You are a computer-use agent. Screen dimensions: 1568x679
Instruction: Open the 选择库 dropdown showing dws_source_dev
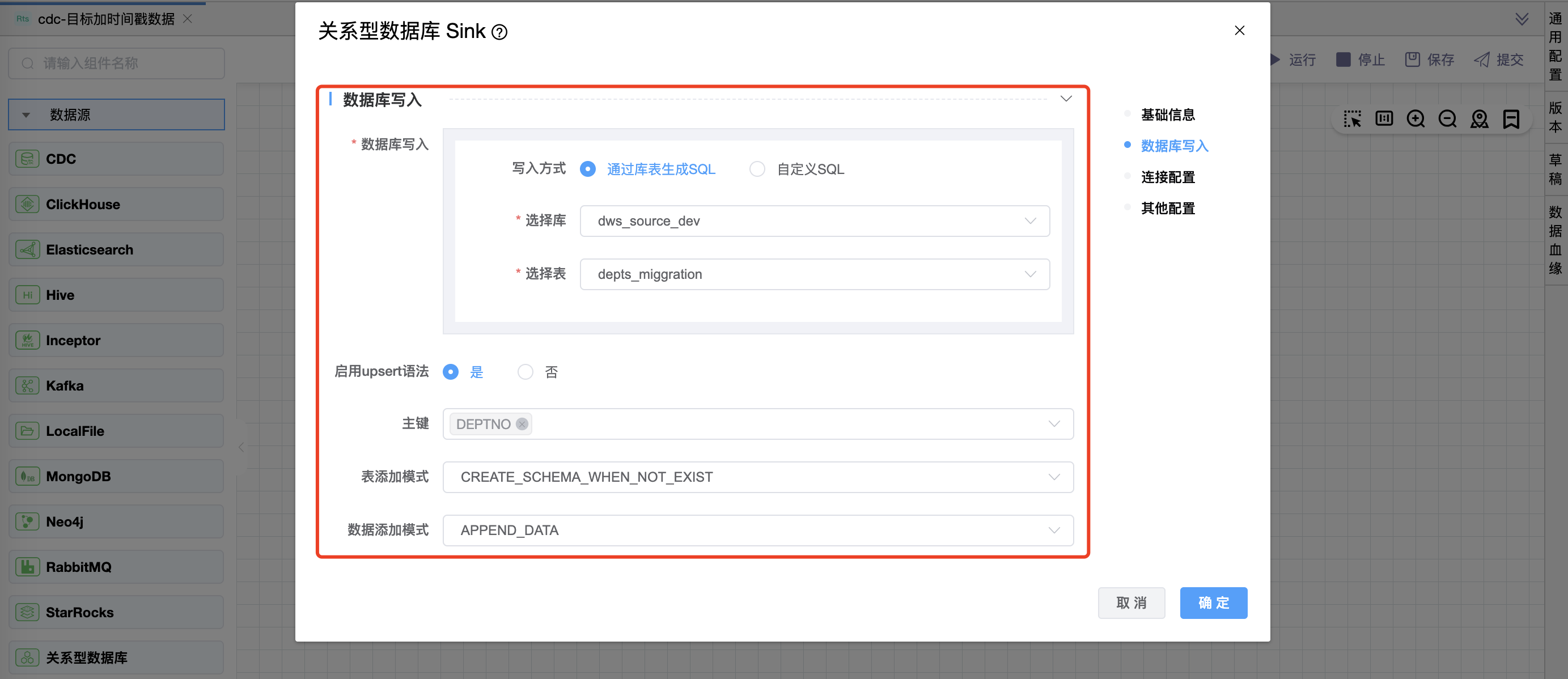pos(814,221)
